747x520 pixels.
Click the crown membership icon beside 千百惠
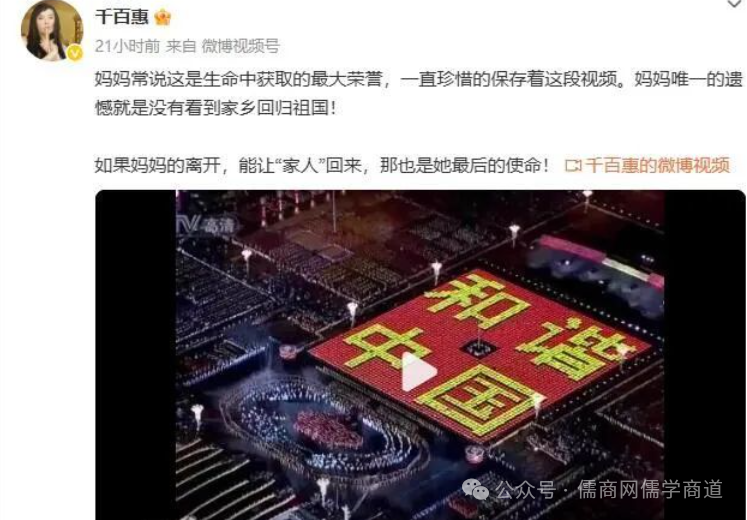click(162, 18)
